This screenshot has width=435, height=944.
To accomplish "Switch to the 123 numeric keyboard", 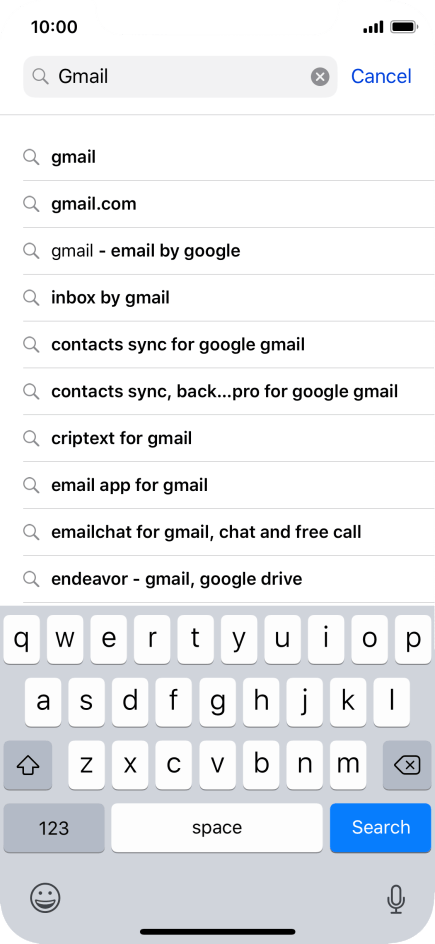I will click(54, 827).
